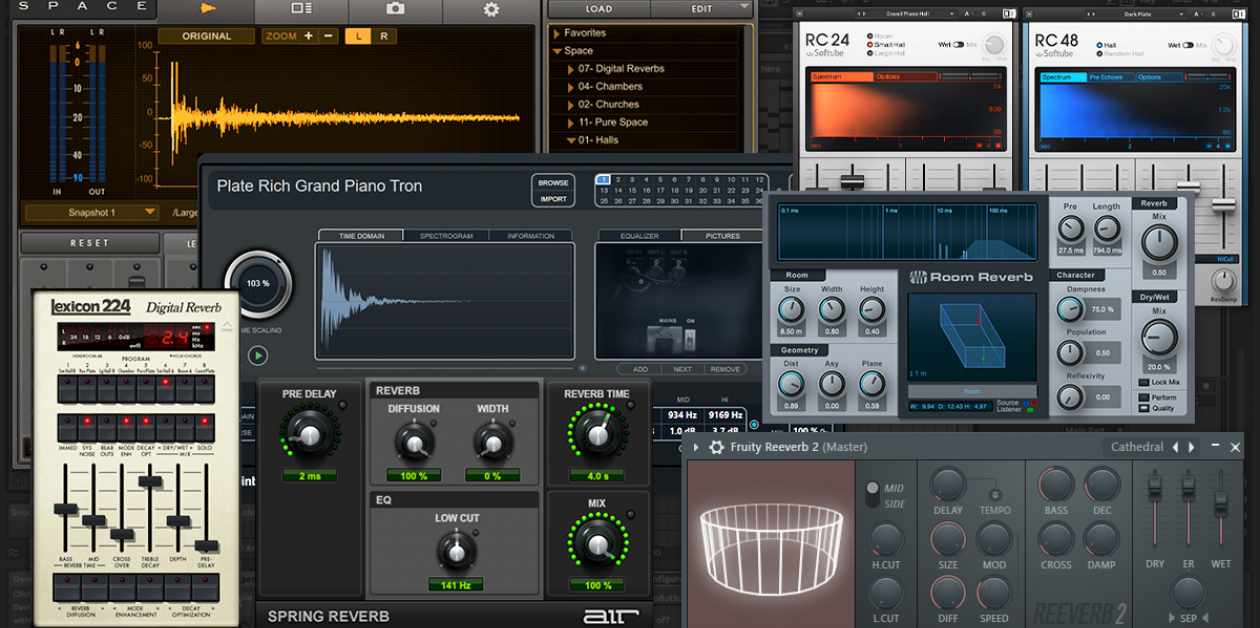Click the time scaling 103 % dial

(x=258, y=284)
